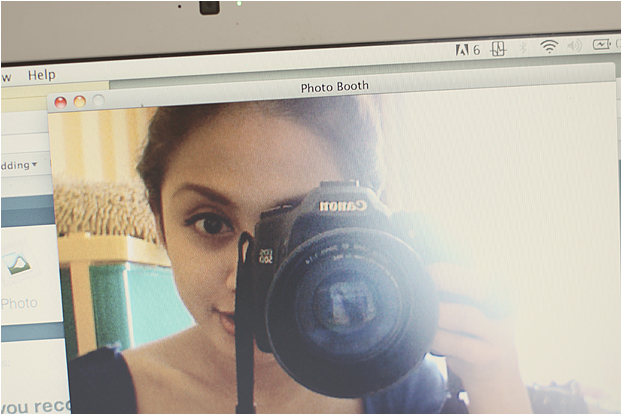Click the Adobe updater menu bar icon
The width and height of the screenshot is (623, 416).
click(x=468, y=50)
